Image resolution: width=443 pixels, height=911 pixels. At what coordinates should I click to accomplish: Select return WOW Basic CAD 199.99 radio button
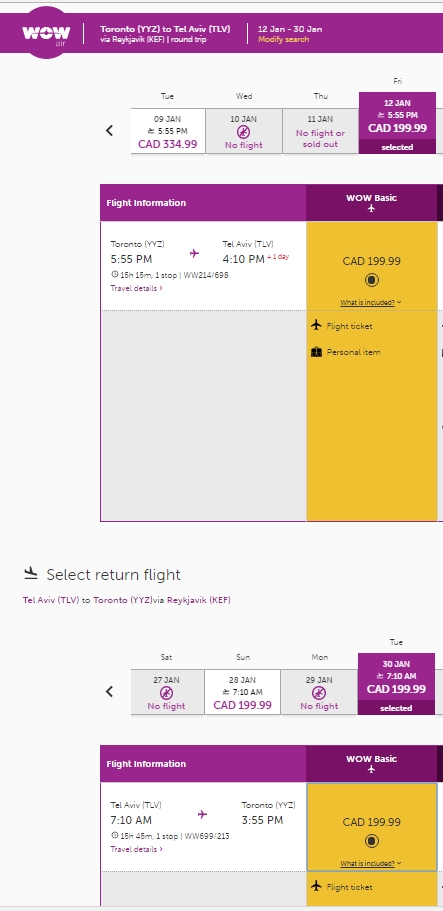[x=371, y=841]
